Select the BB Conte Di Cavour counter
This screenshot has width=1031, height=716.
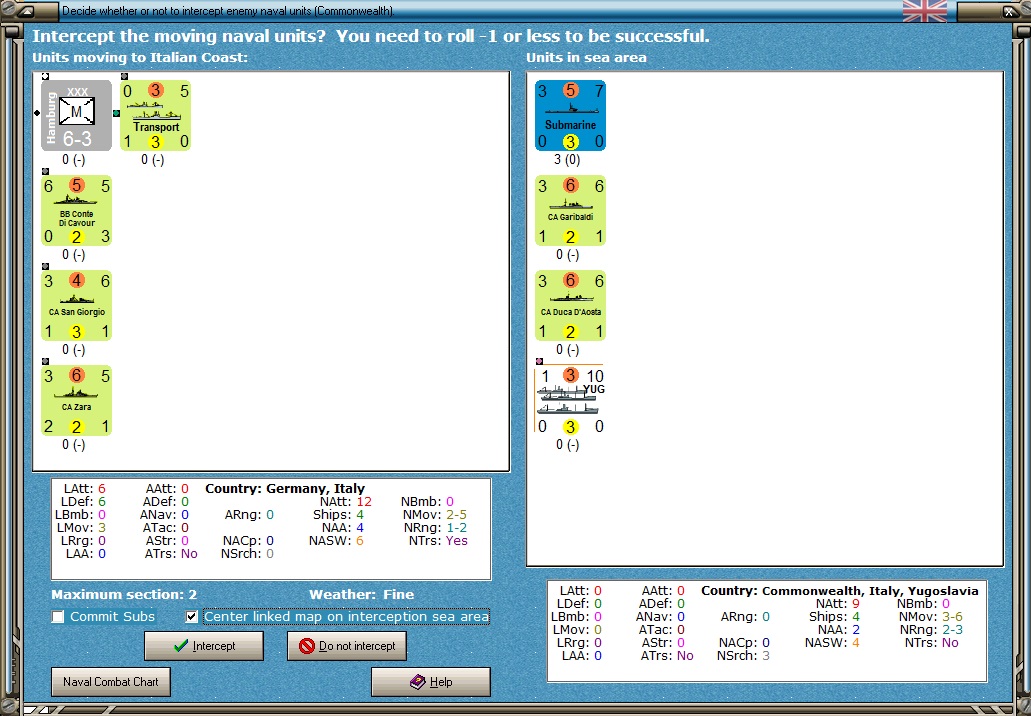click(x=76, y=210)
